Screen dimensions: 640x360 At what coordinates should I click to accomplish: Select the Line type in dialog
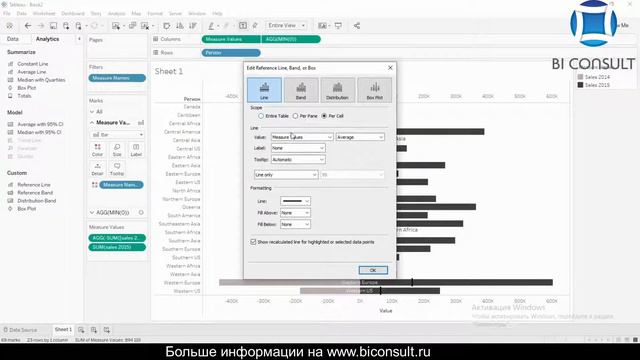coord(264,90)
